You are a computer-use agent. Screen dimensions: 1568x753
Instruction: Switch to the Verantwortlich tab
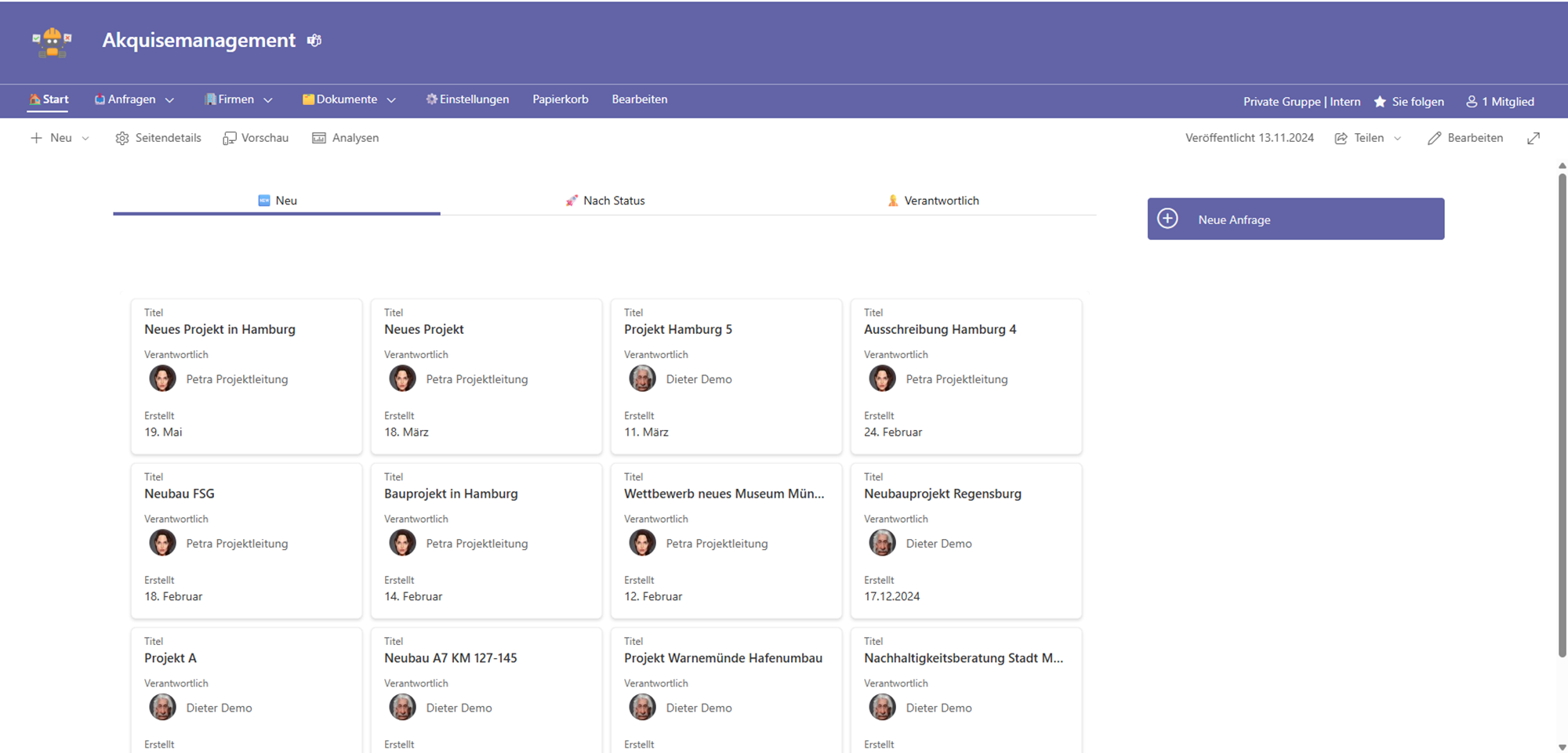(933, 201)
